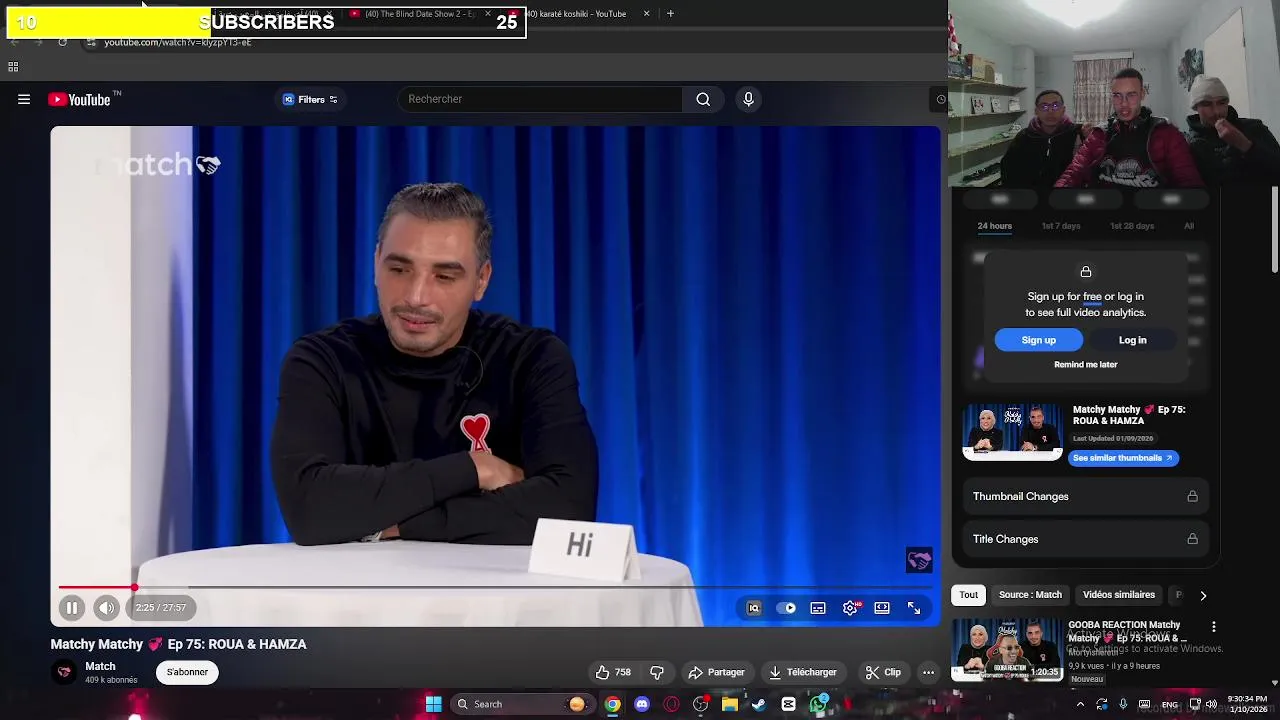Focus the Rechercher search field
Screen dimensions: 1280x720
pos(541,99)
